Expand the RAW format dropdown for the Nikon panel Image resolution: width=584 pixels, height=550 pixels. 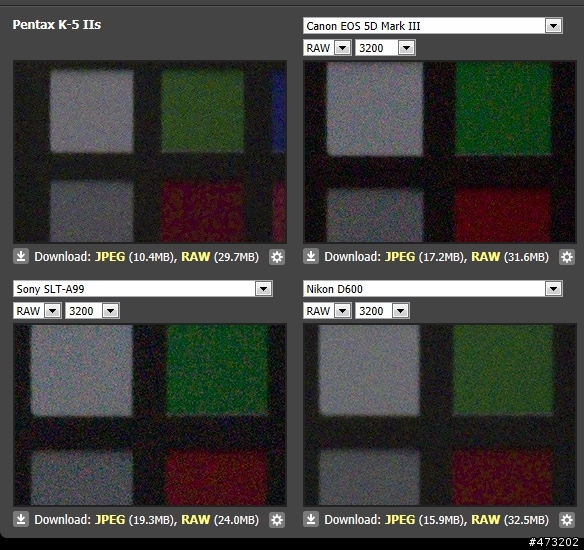coord(327,311)
